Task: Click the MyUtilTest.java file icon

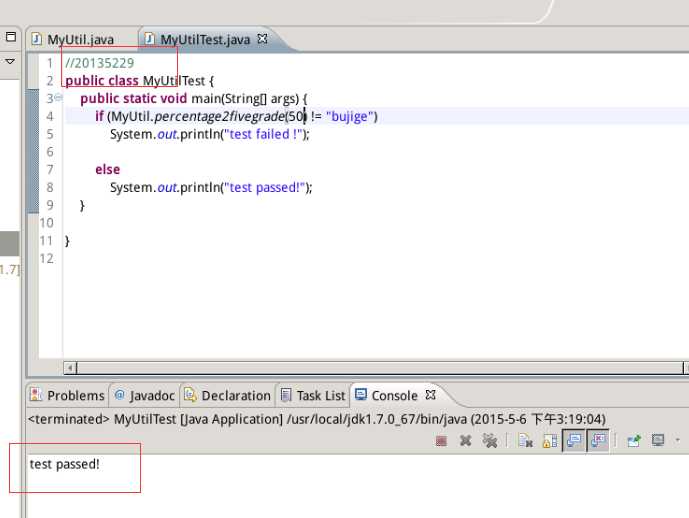Action: tap(150, 39)
